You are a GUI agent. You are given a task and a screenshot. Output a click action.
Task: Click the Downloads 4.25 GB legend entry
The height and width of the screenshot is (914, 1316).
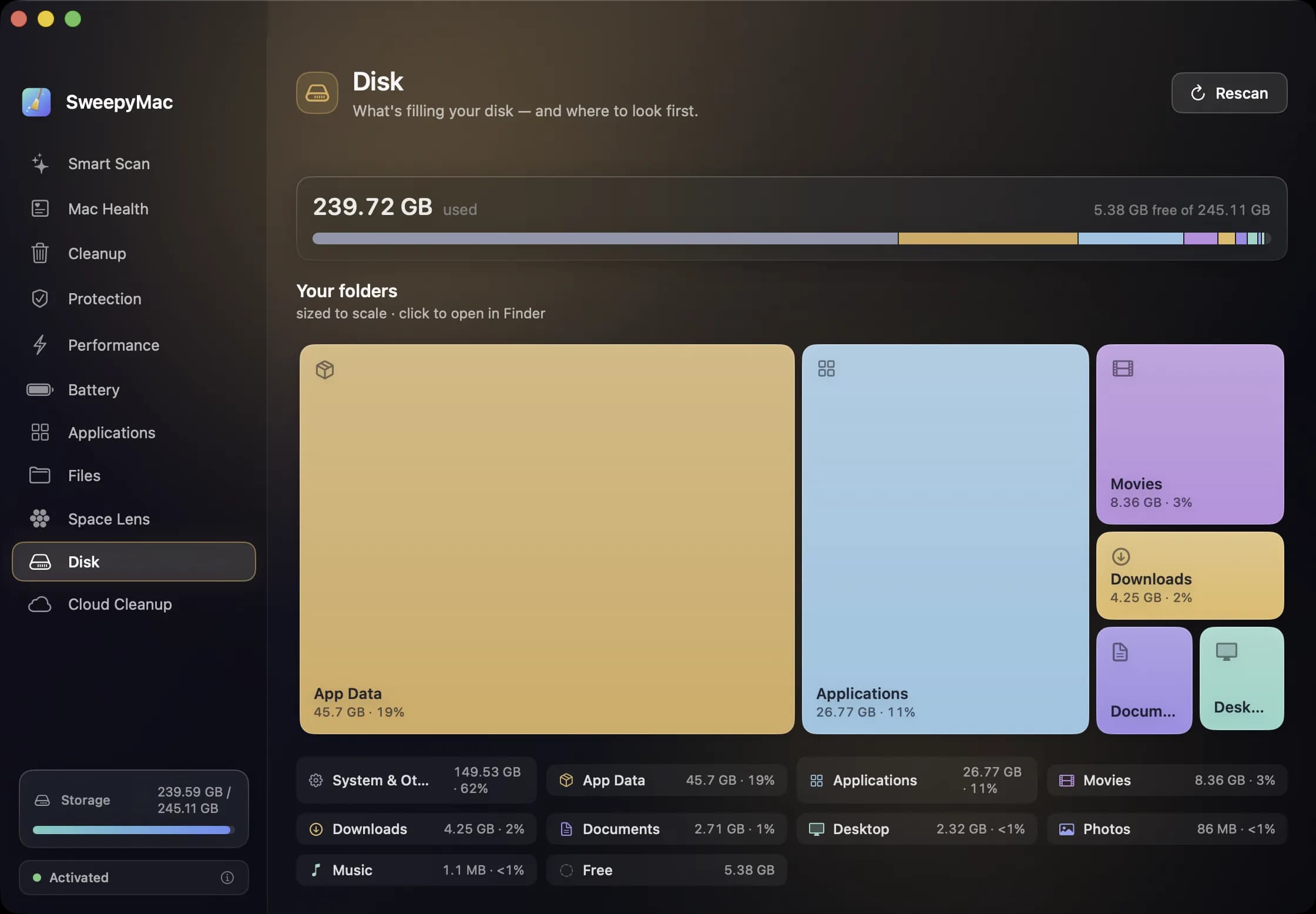(416, 829)
